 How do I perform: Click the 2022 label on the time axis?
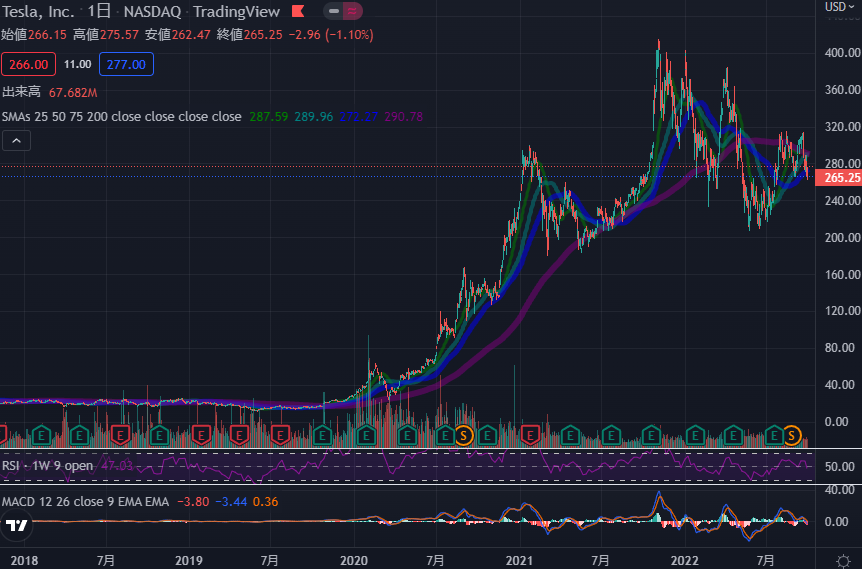coord(684,561)
